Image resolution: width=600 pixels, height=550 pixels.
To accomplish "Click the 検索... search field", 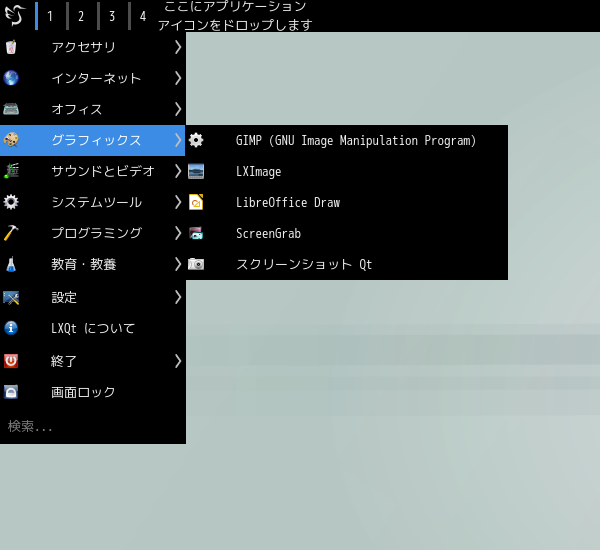I will 93,426.
